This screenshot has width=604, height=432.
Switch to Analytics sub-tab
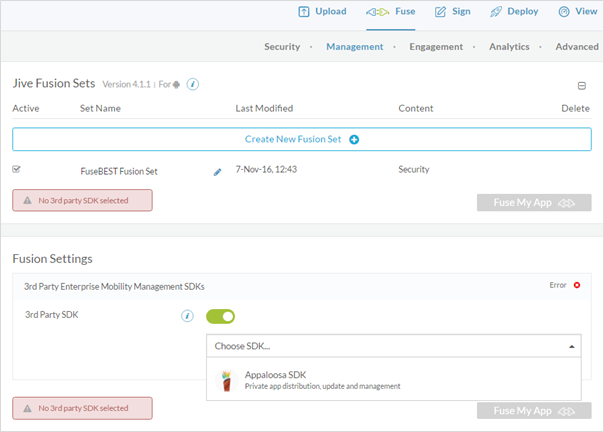click(x=509, y=47)
